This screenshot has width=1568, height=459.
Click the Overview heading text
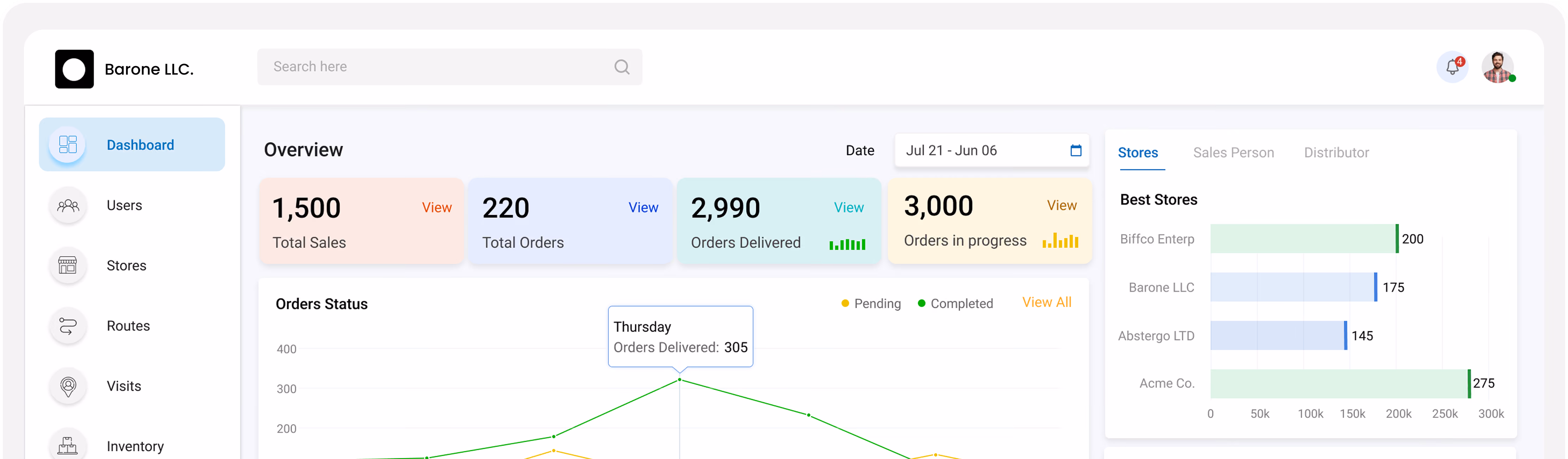click(x=303, y=150)
